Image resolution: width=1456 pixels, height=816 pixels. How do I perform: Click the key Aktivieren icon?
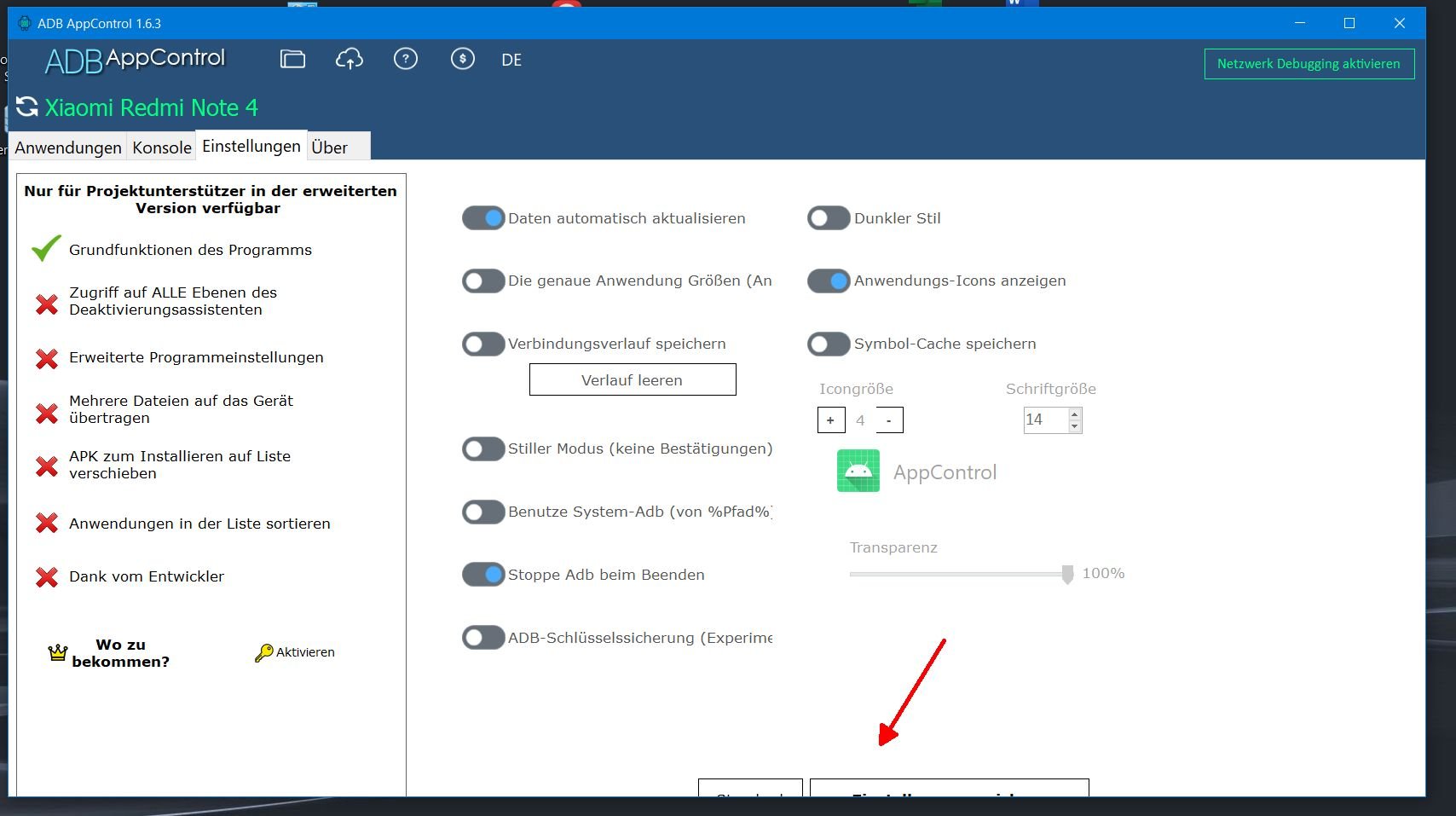coord(263,653)
